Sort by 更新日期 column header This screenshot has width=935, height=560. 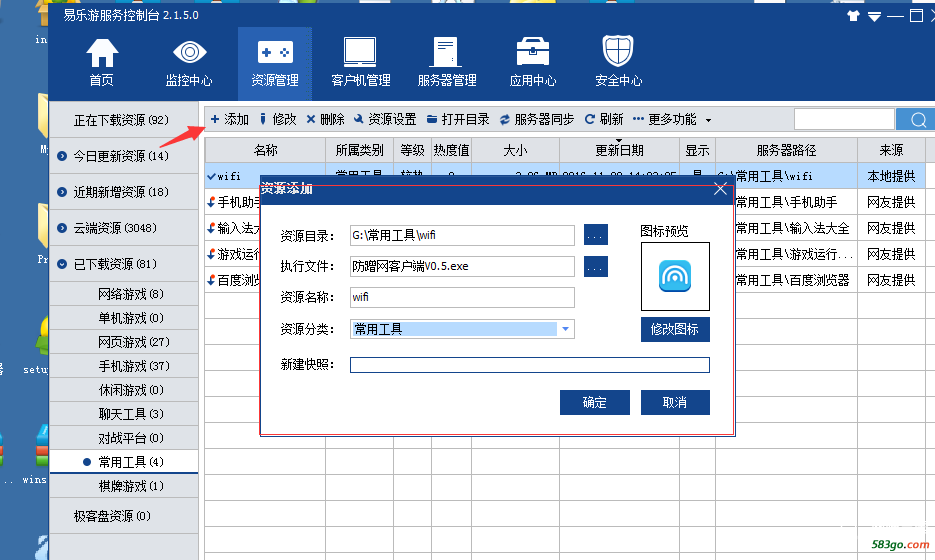(x=619, y=150)
